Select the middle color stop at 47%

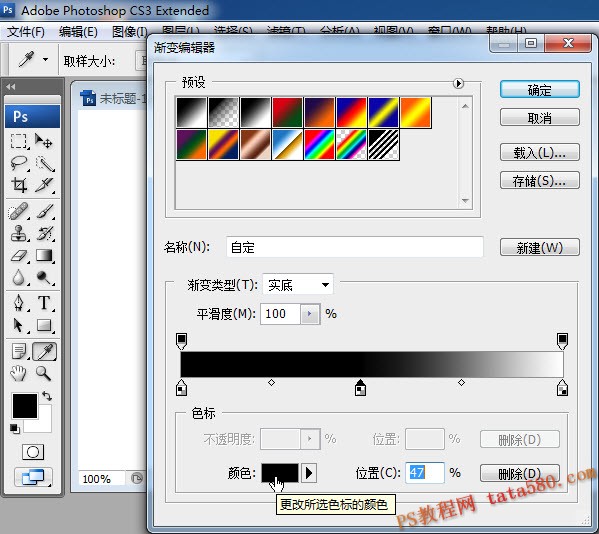pyautogui.click(x=360, y=388)
